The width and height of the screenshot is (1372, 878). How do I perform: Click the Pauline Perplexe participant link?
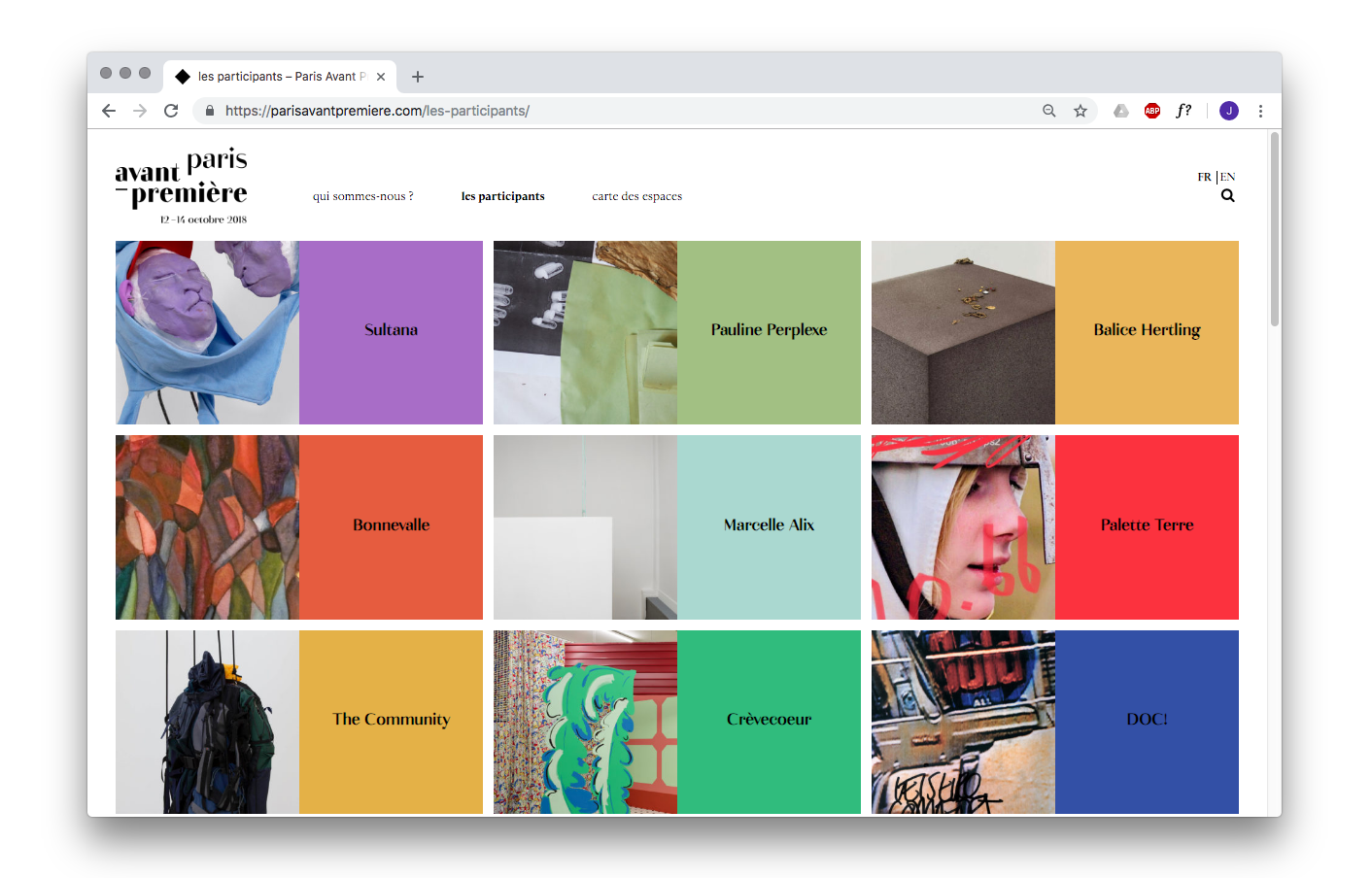point(769,330)
